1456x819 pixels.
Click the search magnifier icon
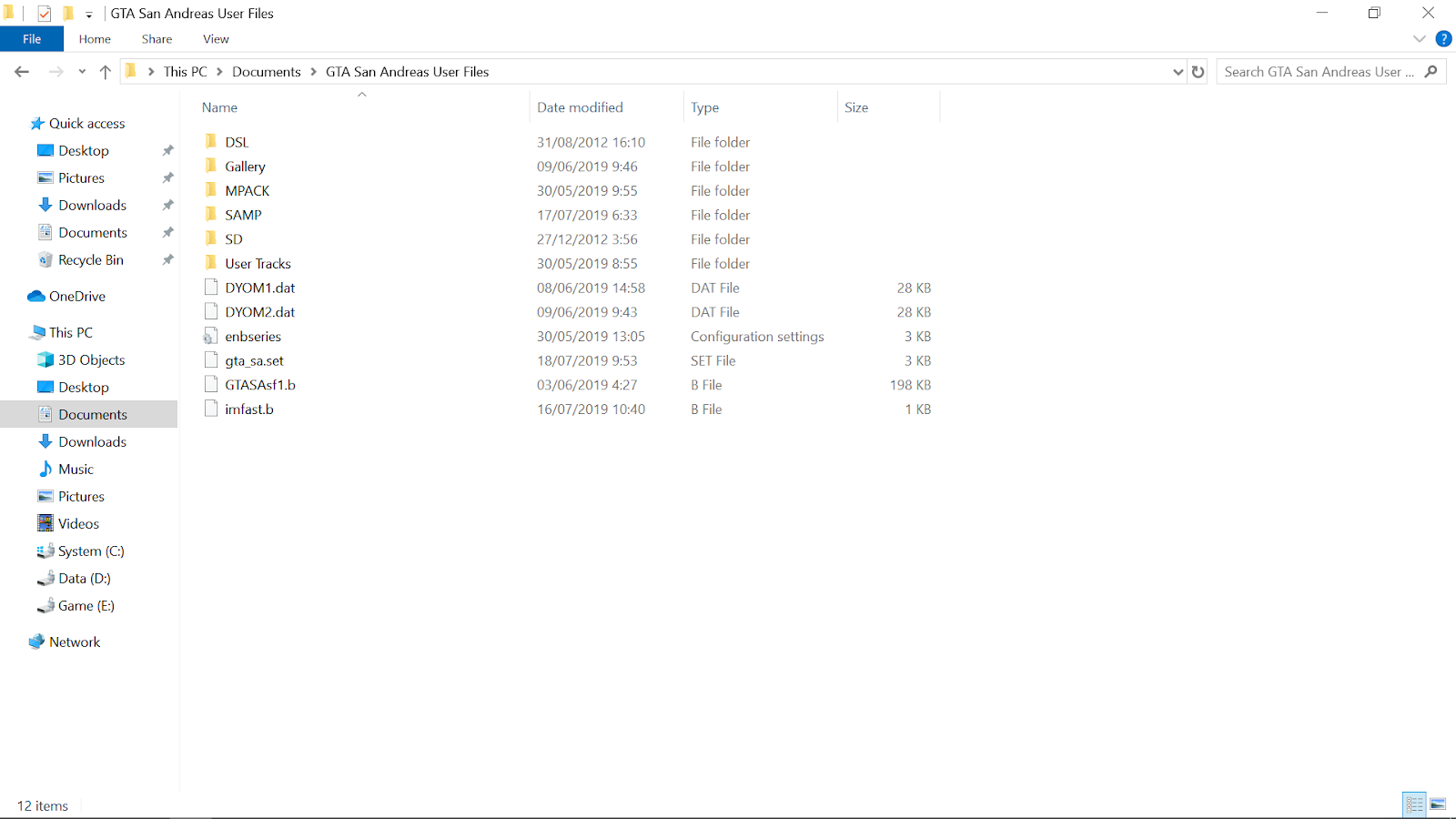1431,71
